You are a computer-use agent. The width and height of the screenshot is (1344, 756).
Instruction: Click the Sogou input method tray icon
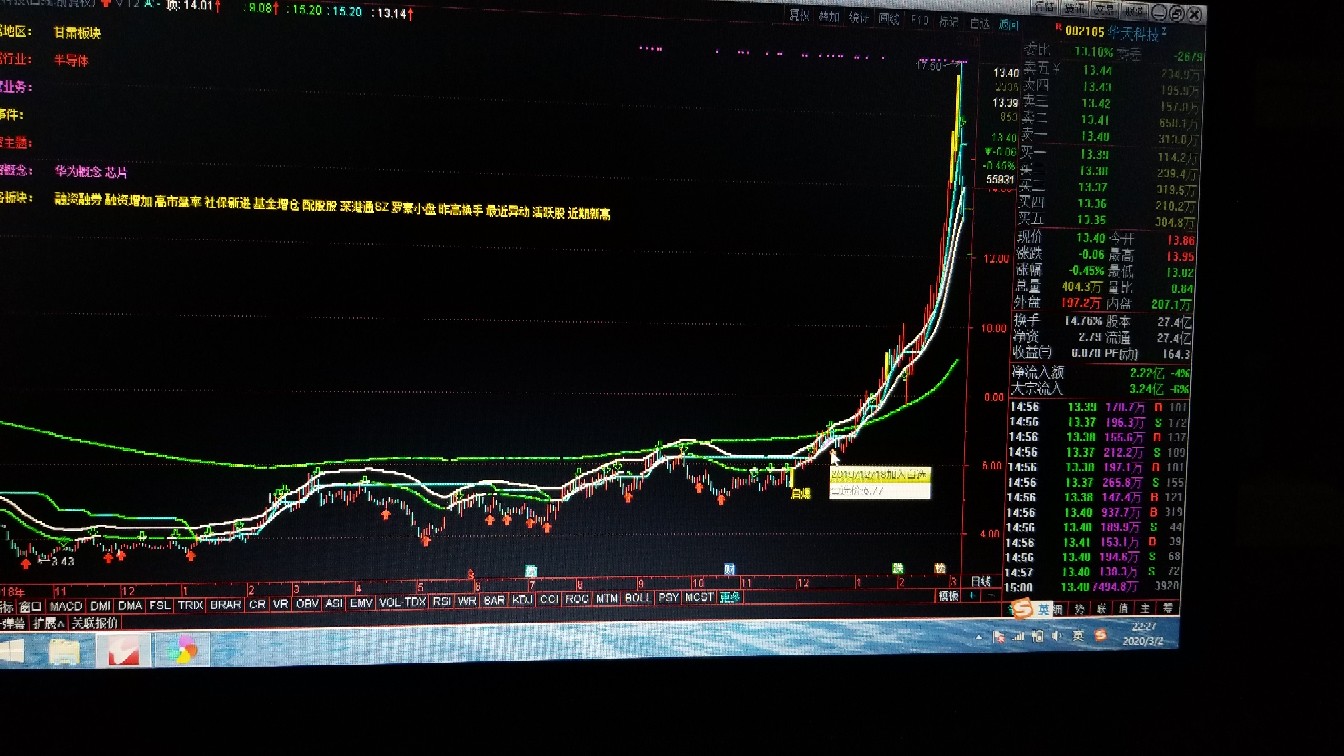1101,635
